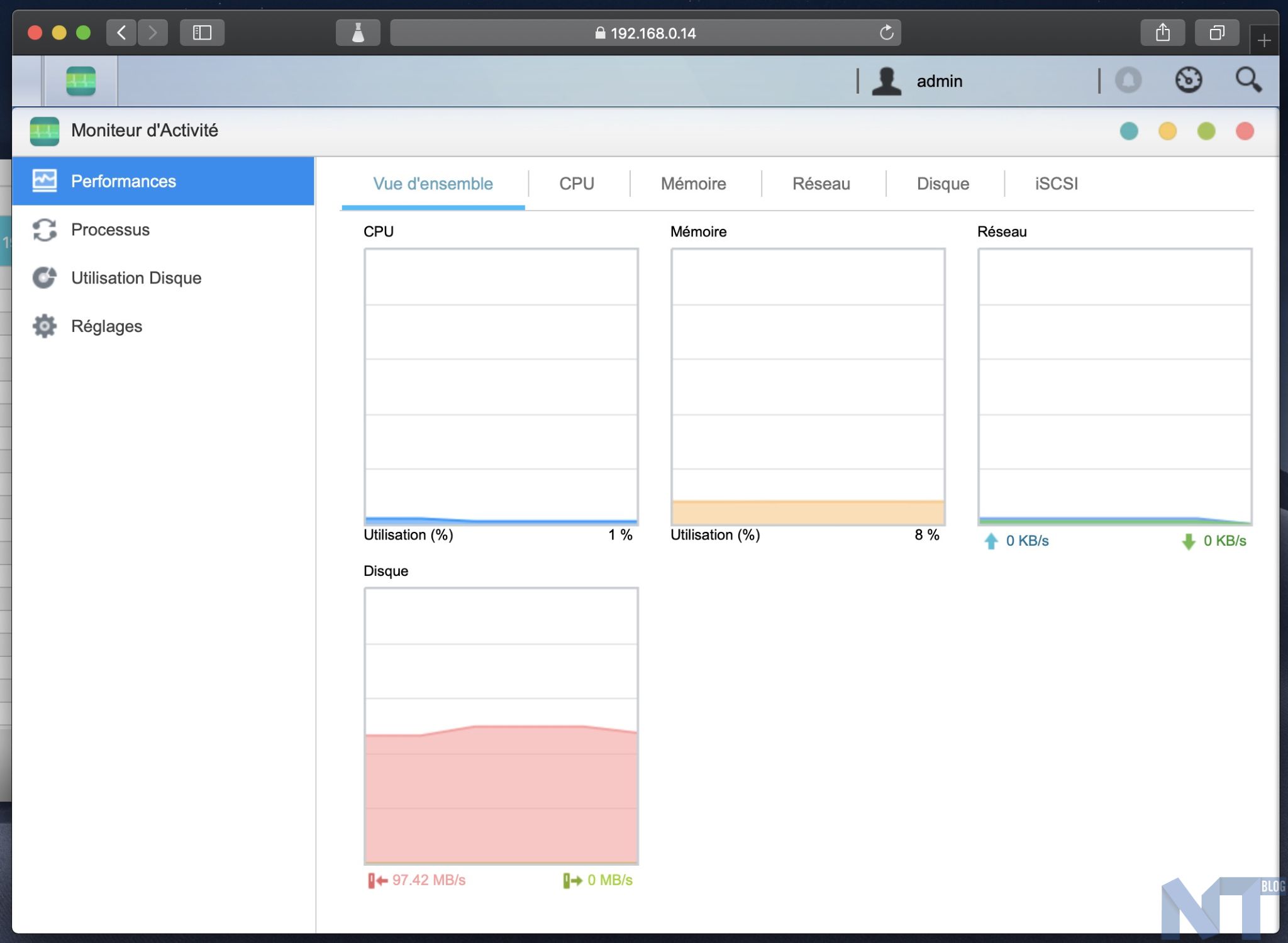Screen dimensions: 1288x943
Task: Click the Disque usage graph
Action: (501, 726)
